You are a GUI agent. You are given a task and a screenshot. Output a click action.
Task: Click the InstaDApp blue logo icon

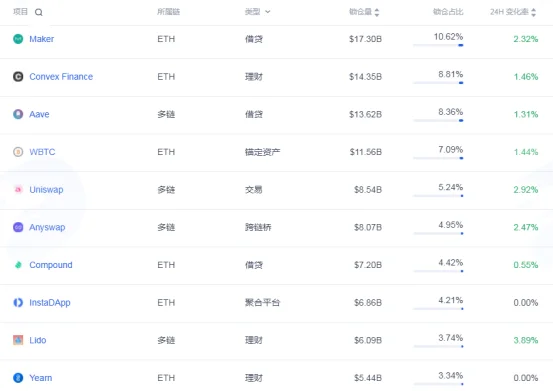[x=18, y=303]
